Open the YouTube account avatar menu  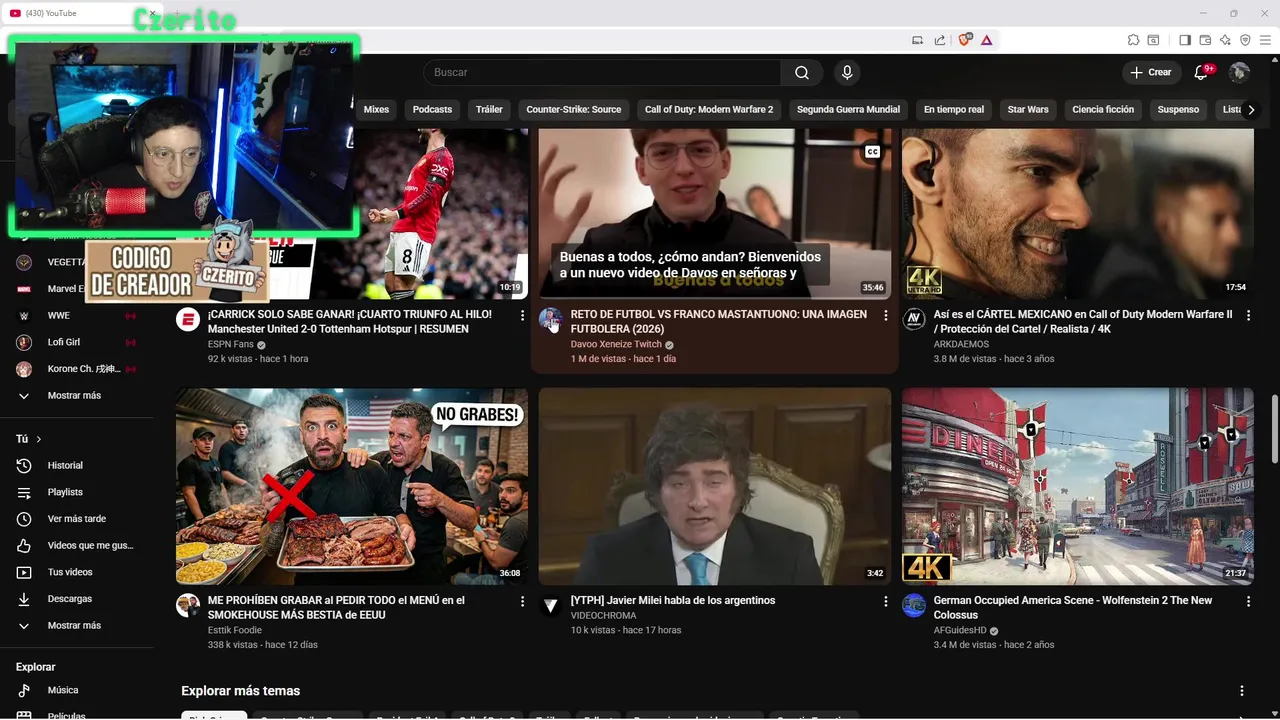tap(1239, 72)
